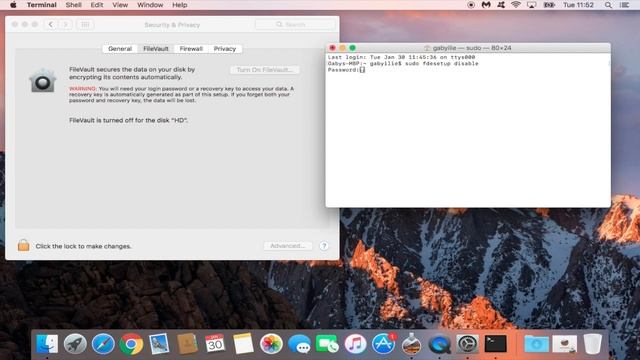Open System Preferences gear in Dock
Screen dimensions: 640x360
(467, 344)
